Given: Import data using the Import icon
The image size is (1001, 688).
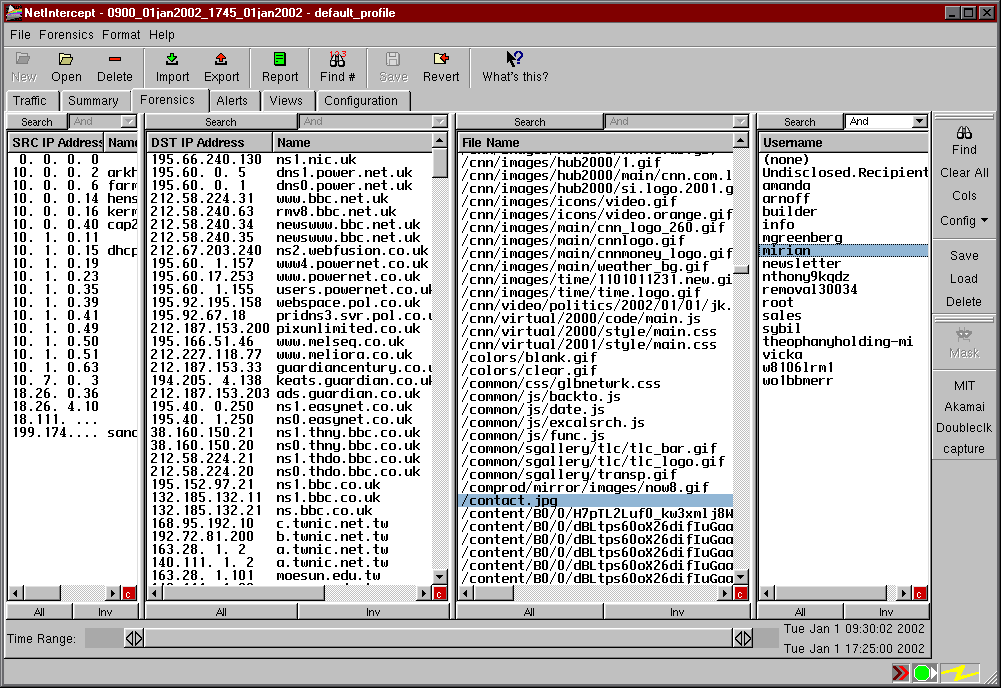Looking at the screenshot, I should 172,59.
